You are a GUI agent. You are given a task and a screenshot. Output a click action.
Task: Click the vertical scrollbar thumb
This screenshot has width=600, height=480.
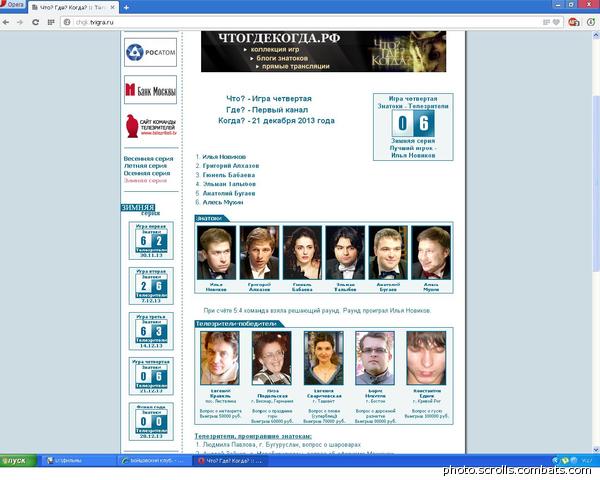596,184
